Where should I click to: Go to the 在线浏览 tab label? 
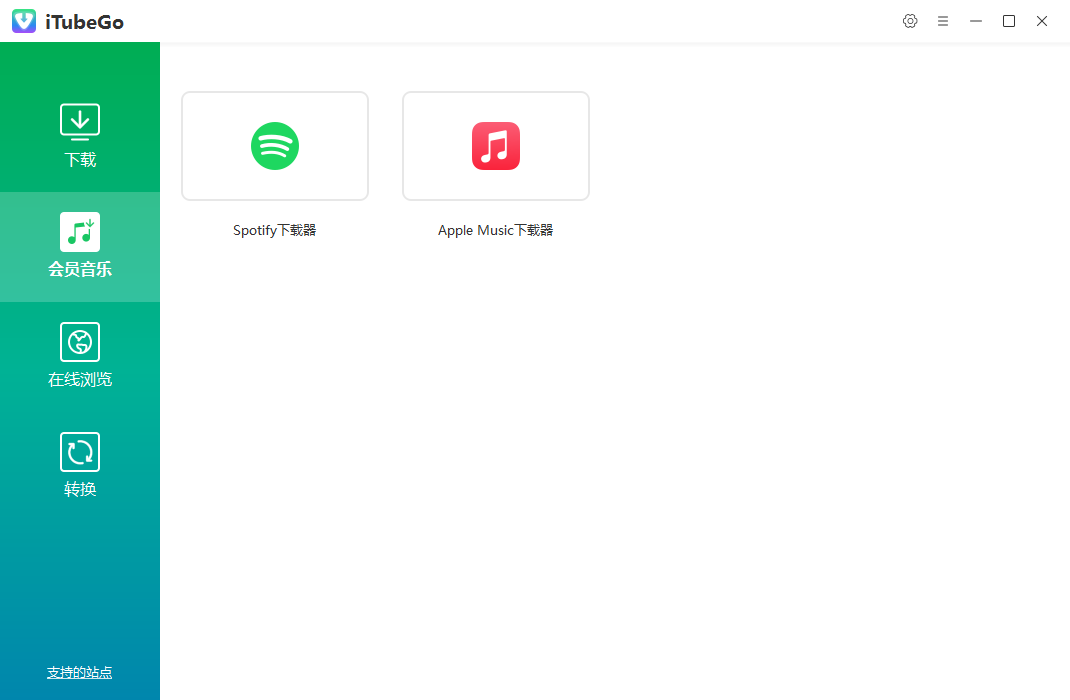pyautogui.click(x=80, y=380)
